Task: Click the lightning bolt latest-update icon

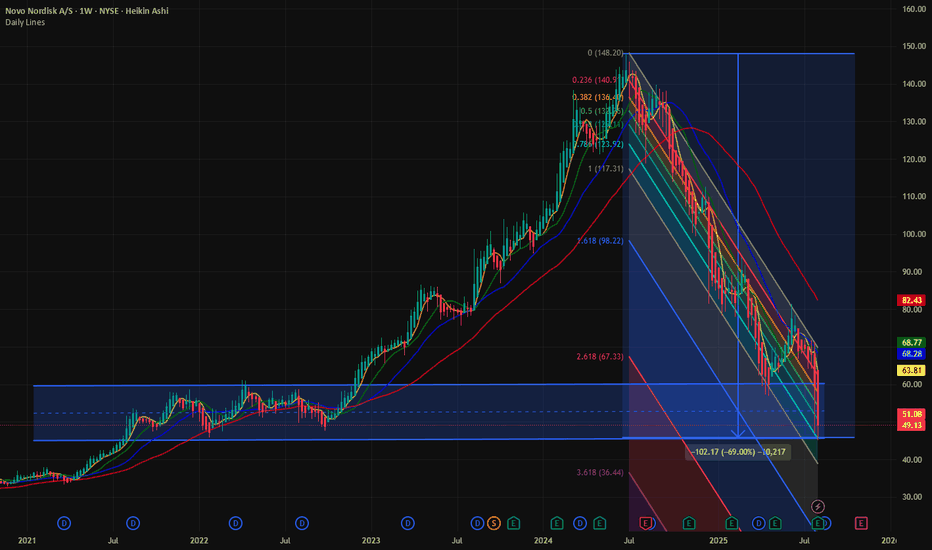Action: pos(818,507)
